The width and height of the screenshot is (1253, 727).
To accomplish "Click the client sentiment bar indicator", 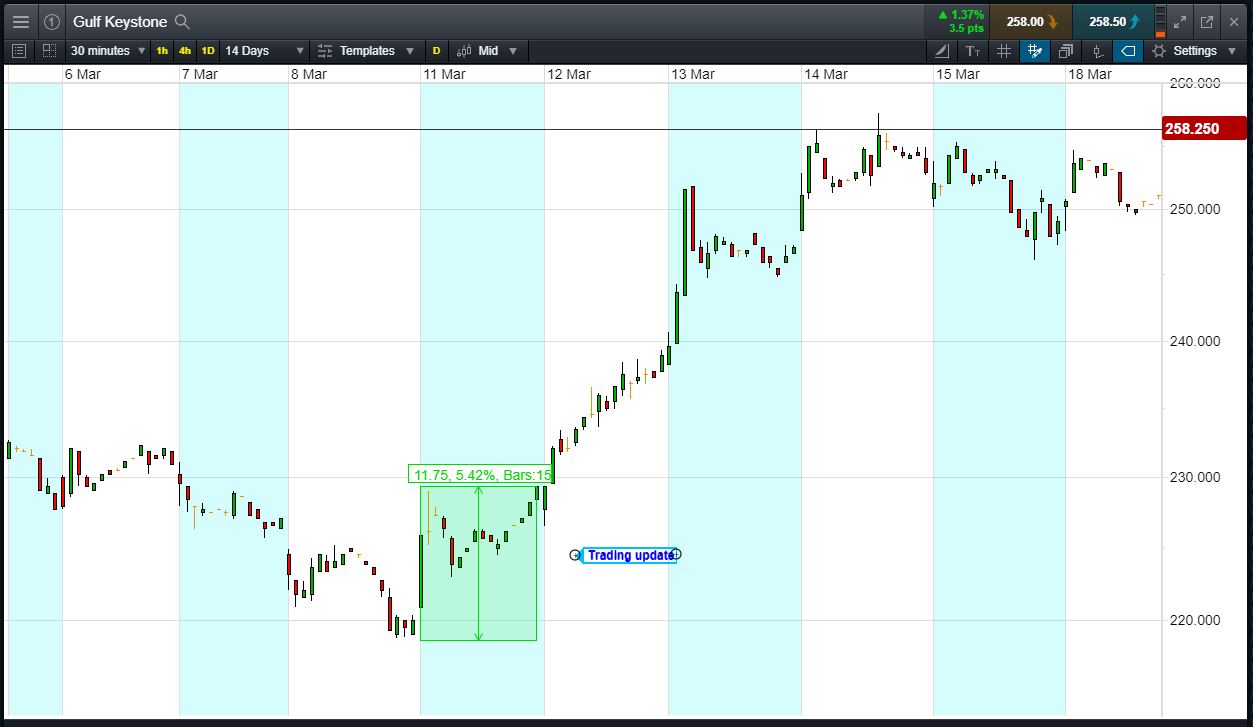I will 1160,21.
